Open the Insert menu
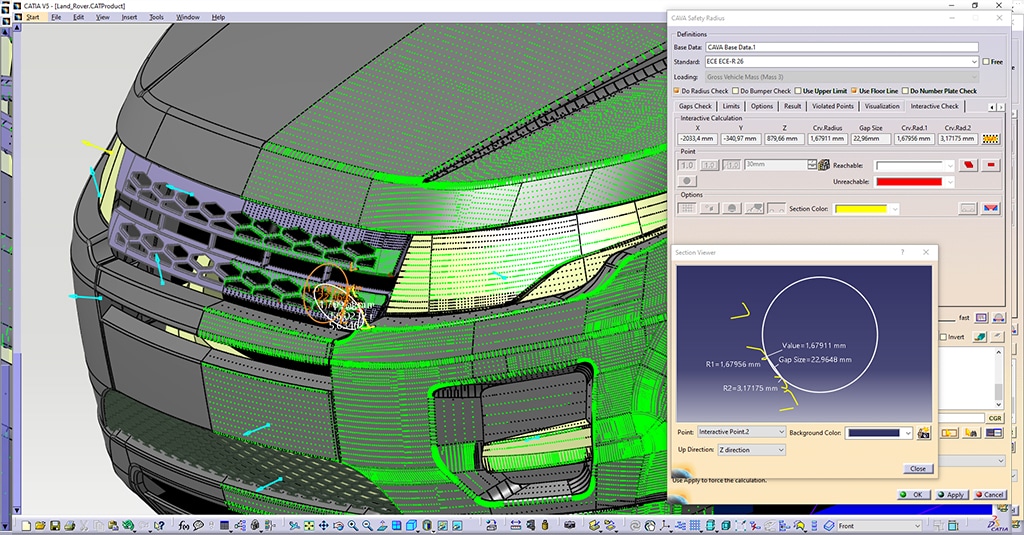This screenshot has width=1024, height=535. (x=129, y=17)
